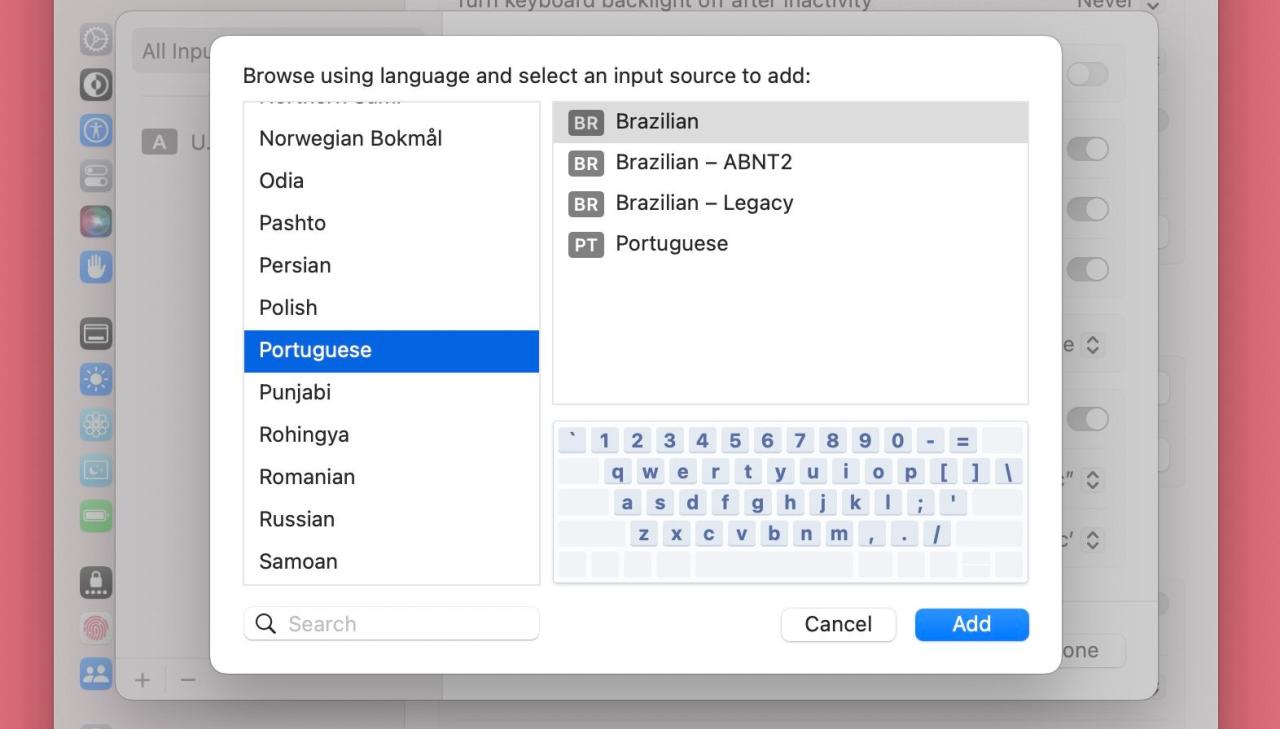Select Russian in language list
Image resolution: width=1280 pixels, height=729 pixels.
point(391,519)
